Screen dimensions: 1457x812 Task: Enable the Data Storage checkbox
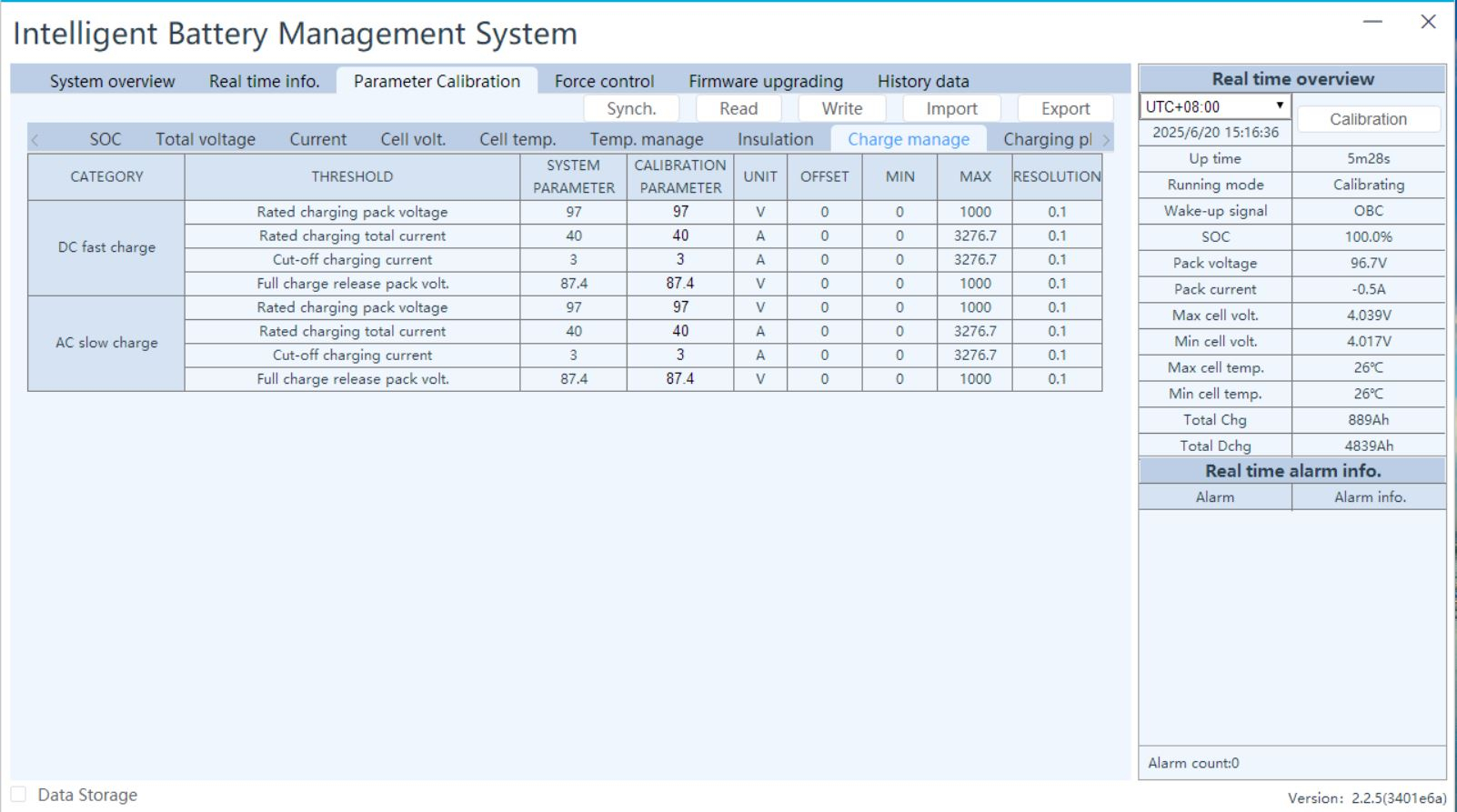point(19,794)
